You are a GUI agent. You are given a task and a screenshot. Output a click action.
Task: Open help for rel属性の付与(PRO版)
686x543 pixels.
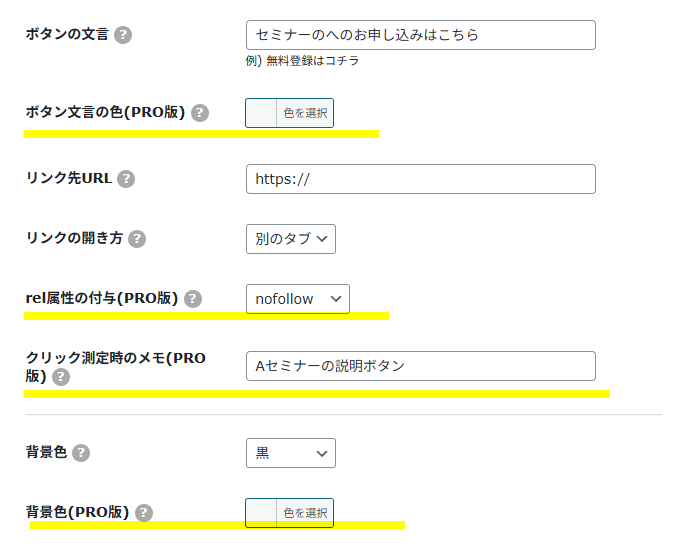(x=192, y=299)
